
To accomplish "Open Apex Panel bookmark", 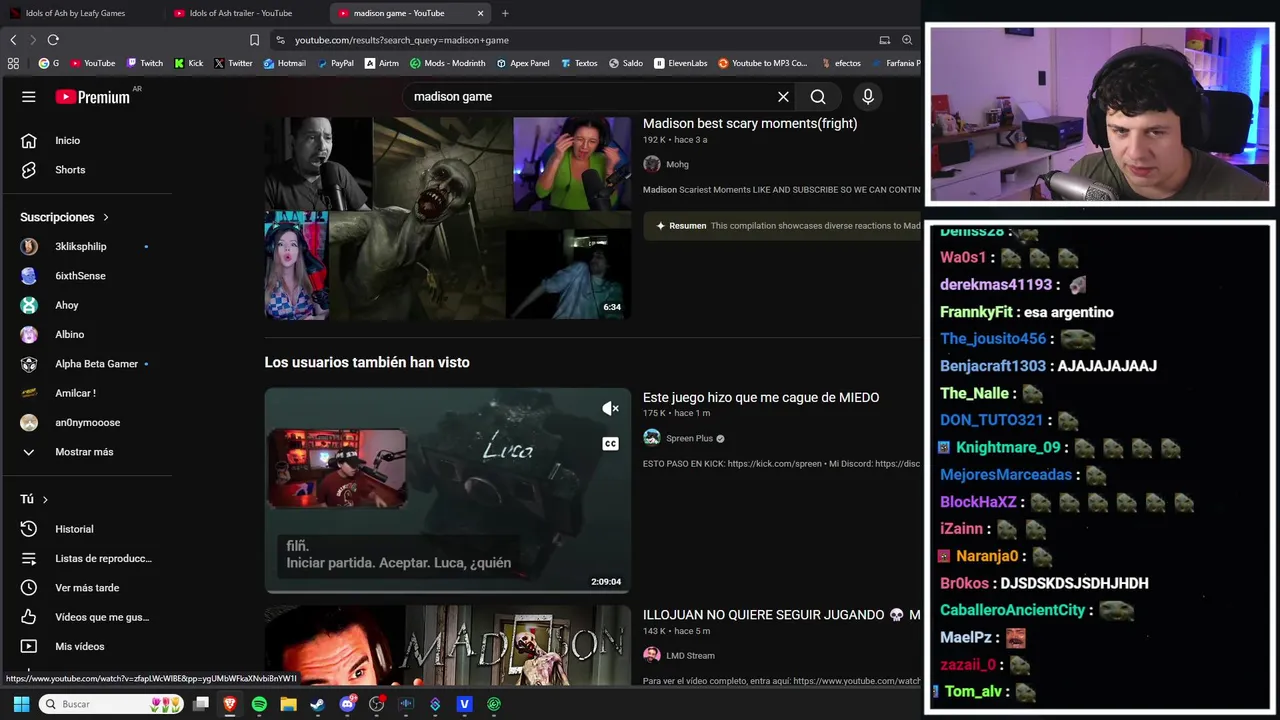I will [x=523, y=63].
